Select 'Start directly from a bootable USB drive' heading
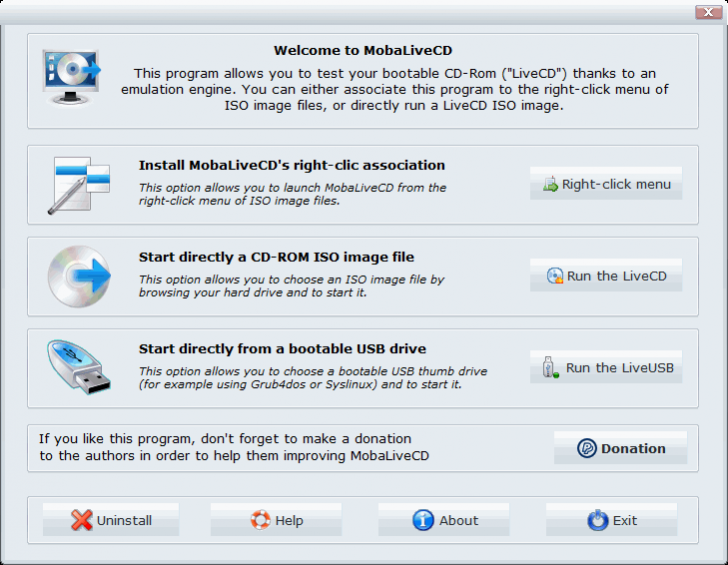The height and width of the screenshot is (565, 728). [x=282, y=349]
